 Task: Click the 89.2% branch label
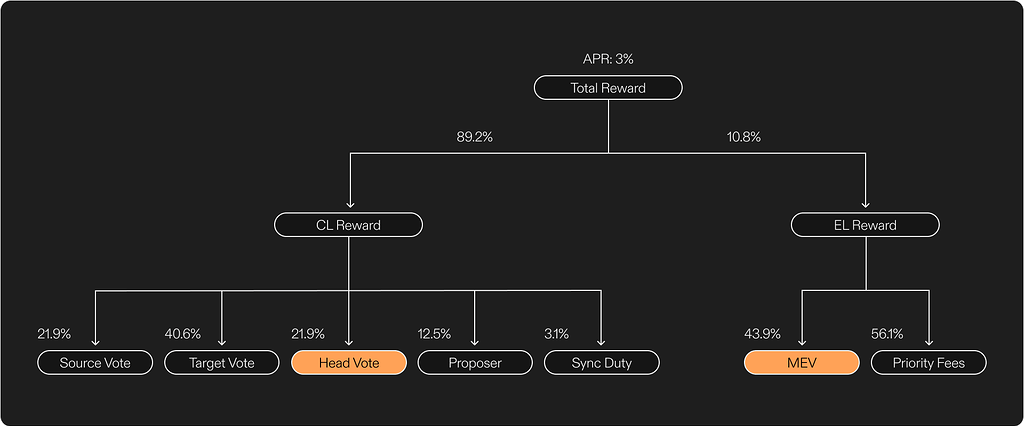point(474,137)
